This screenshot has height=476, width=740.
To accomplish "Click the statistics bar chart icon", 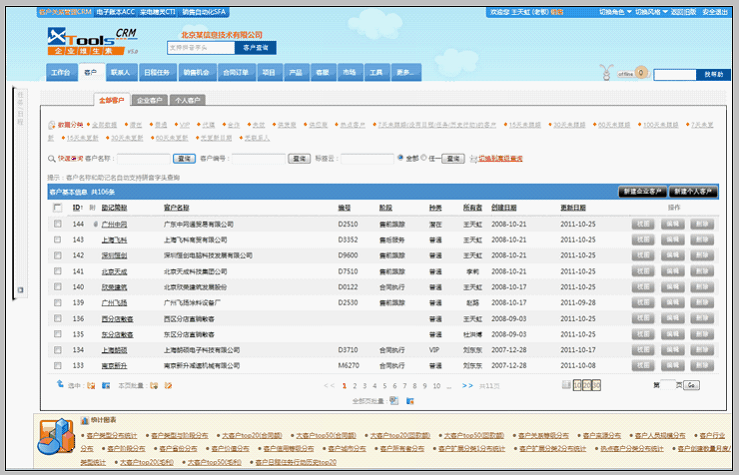I will coord(54,437).
